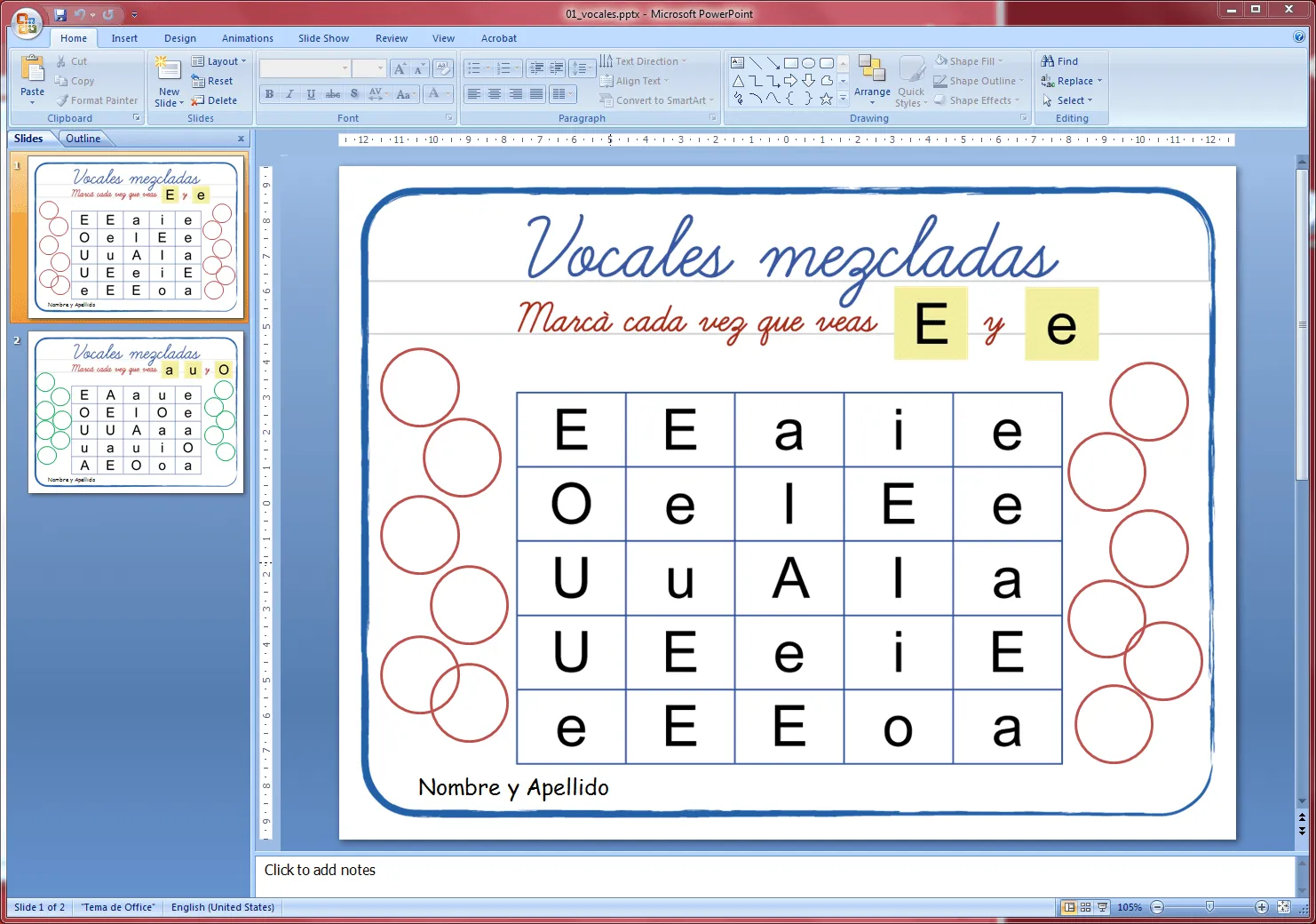Switch to the Outline pane tab
This screenshot has width=1316, height=924.
click(83, 139)
